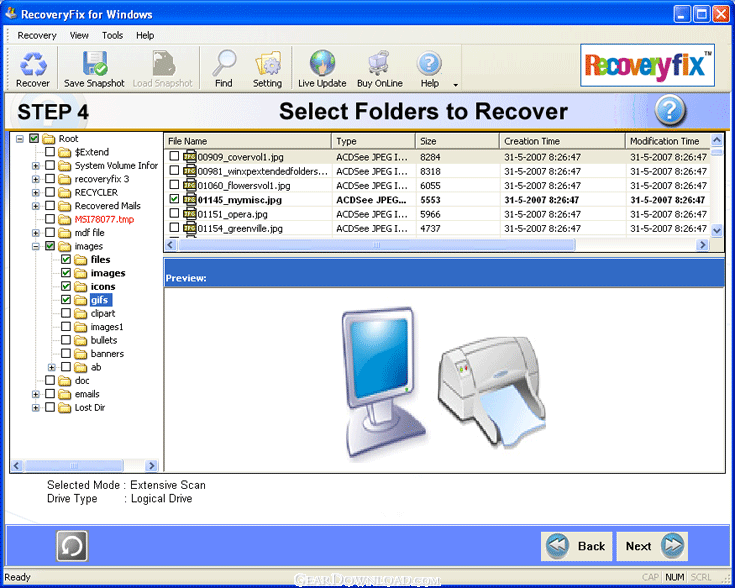The image size is (735, 588).
Task: Expand the mdf file node
Action: 36,233
